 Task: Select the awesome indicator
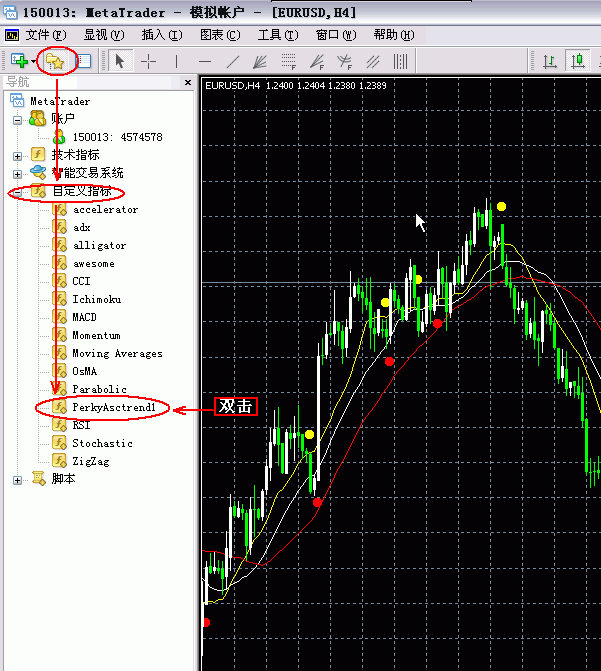tap(93, 263)
